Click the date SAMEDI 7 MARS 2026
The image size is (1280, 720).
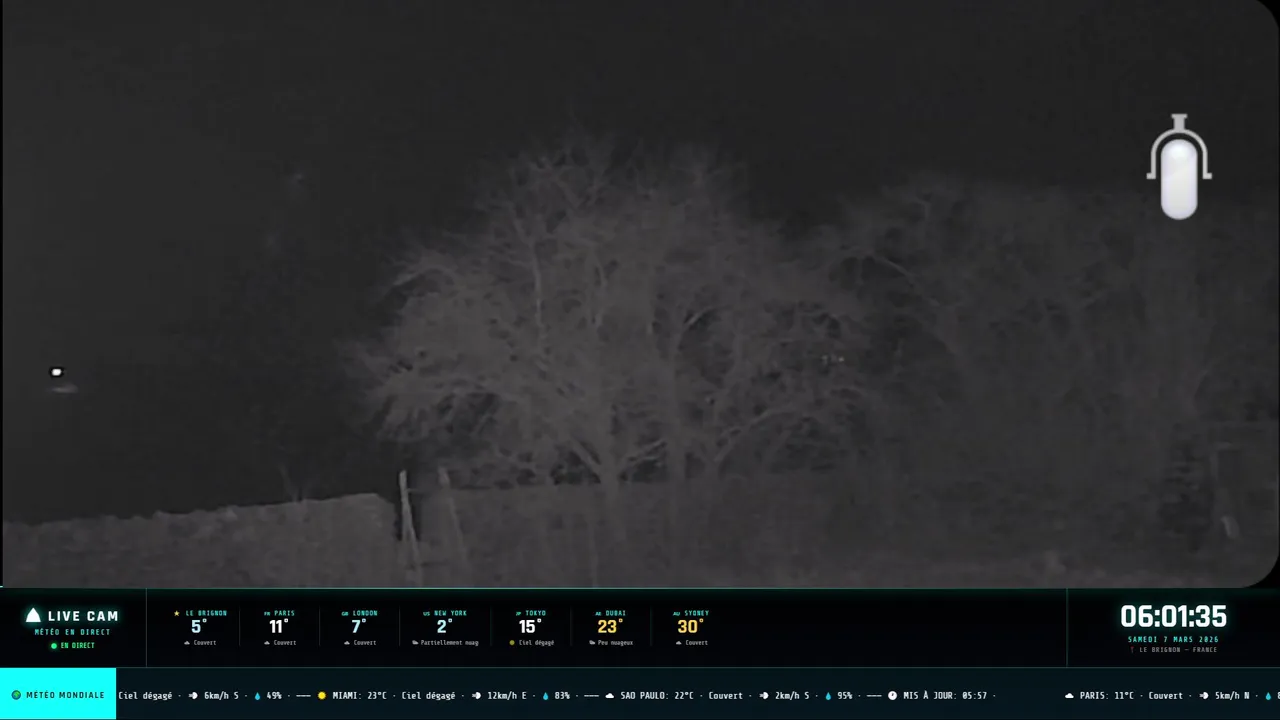pos(1173,639)
